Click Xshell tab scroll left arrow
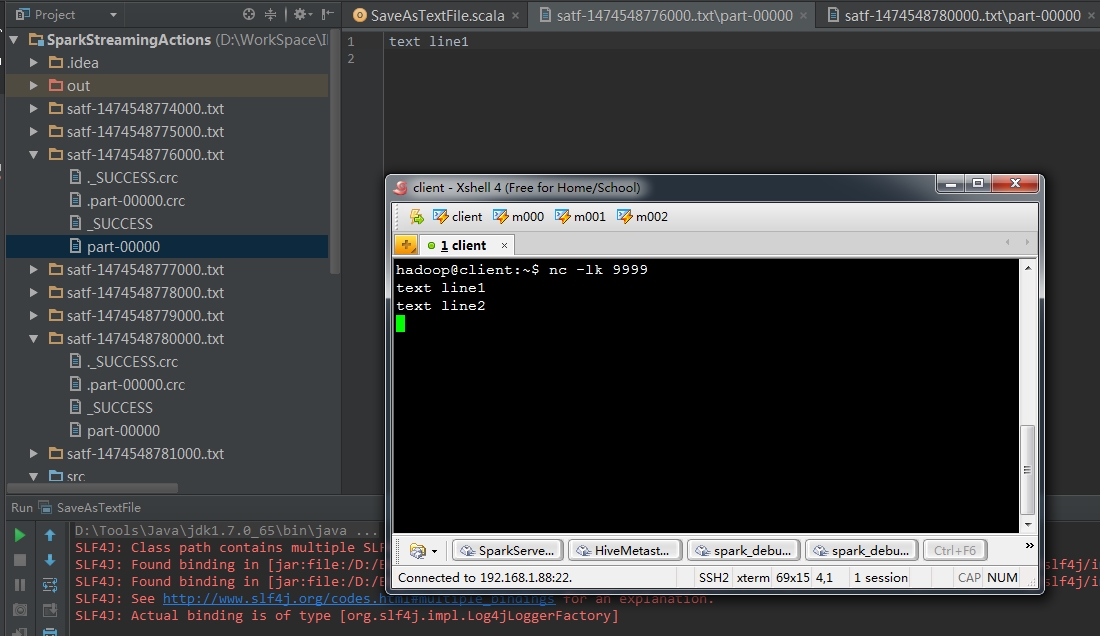Screen dimensions: 1100x636 1007,242
